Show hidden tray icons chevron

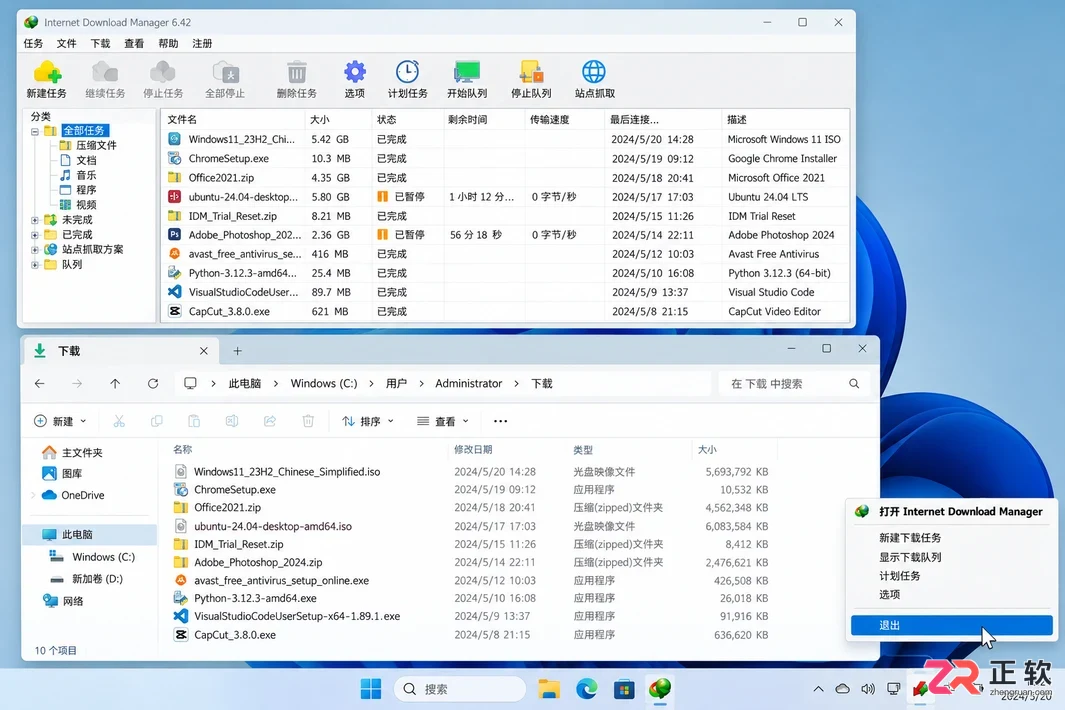[x=818, y=689]
